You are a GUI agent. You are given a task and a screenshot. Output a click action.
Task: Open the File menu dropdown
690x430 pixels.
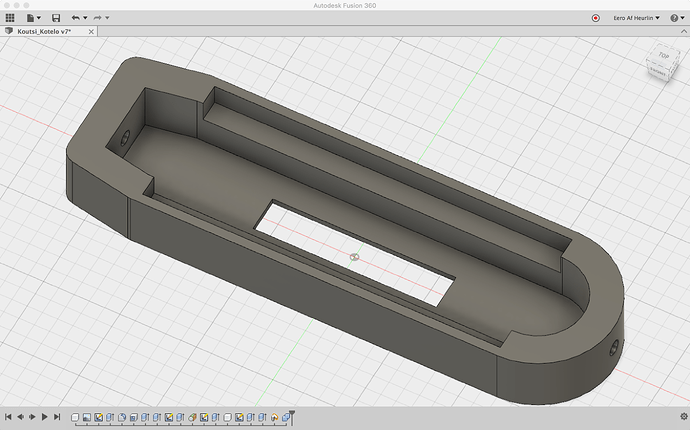click(x=34, y=18)
